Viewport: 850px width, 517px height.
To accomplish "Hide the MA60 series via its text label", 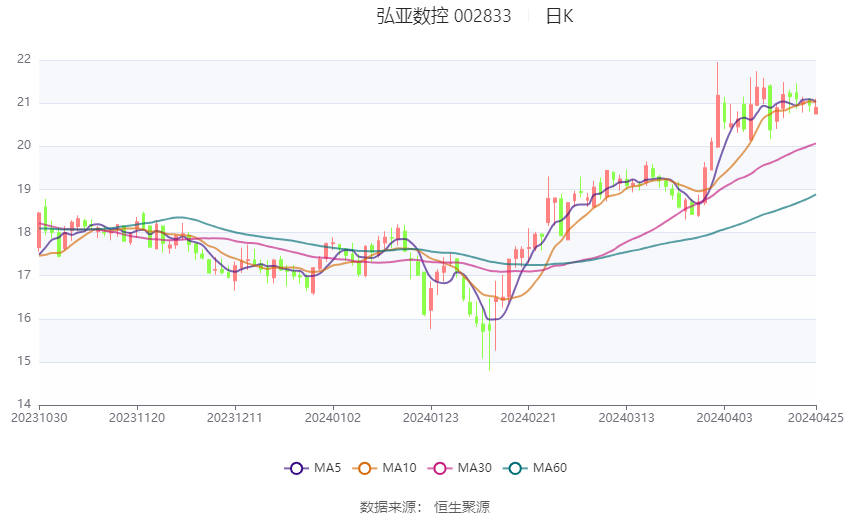I will click(x=549, y=468).
